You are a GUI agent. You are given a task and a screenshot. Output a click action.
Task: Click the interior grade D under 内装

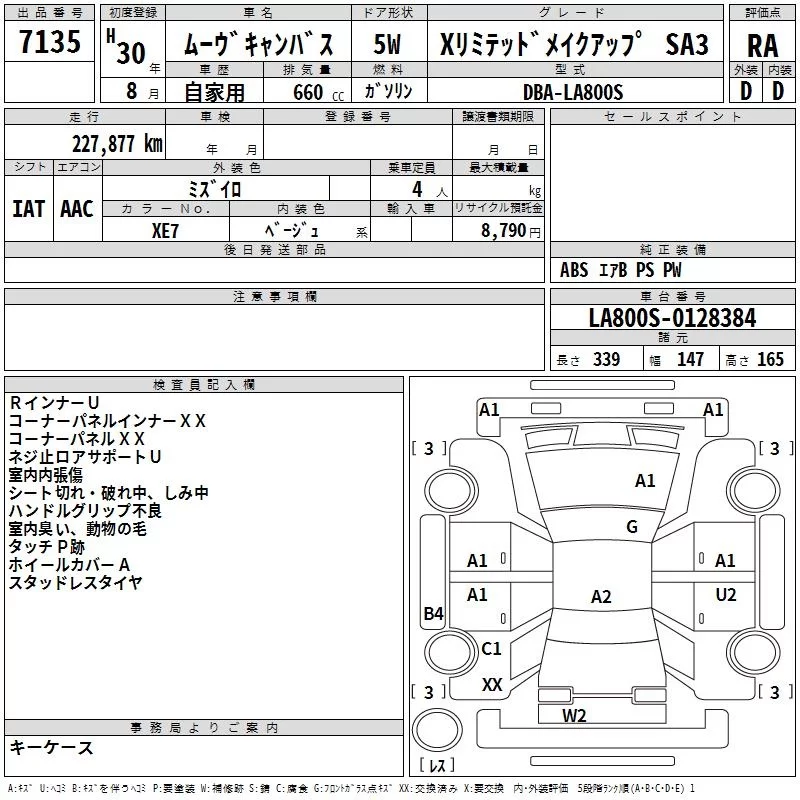[778, 91]
